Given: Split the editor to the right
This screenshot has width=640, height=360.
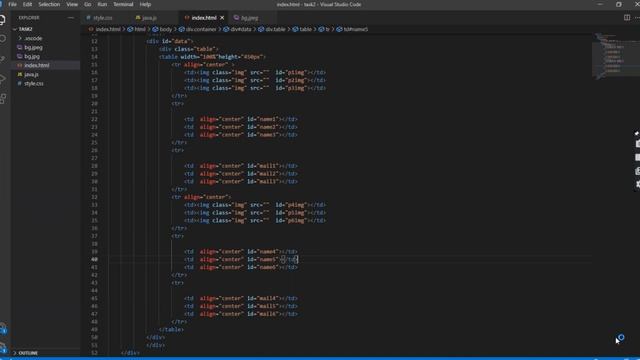Looking at the screenshot, I should pyautogui.click(x=627, y=18).
